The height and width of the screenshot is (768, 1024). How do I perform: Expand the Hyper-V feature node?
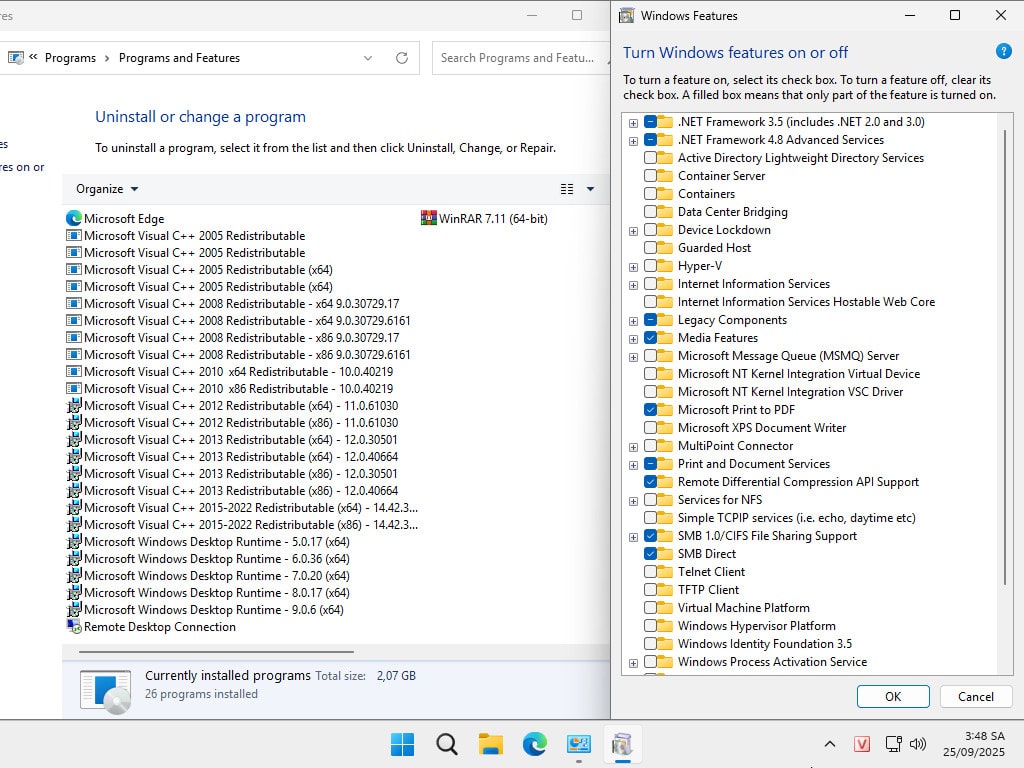tap(633, 267)
